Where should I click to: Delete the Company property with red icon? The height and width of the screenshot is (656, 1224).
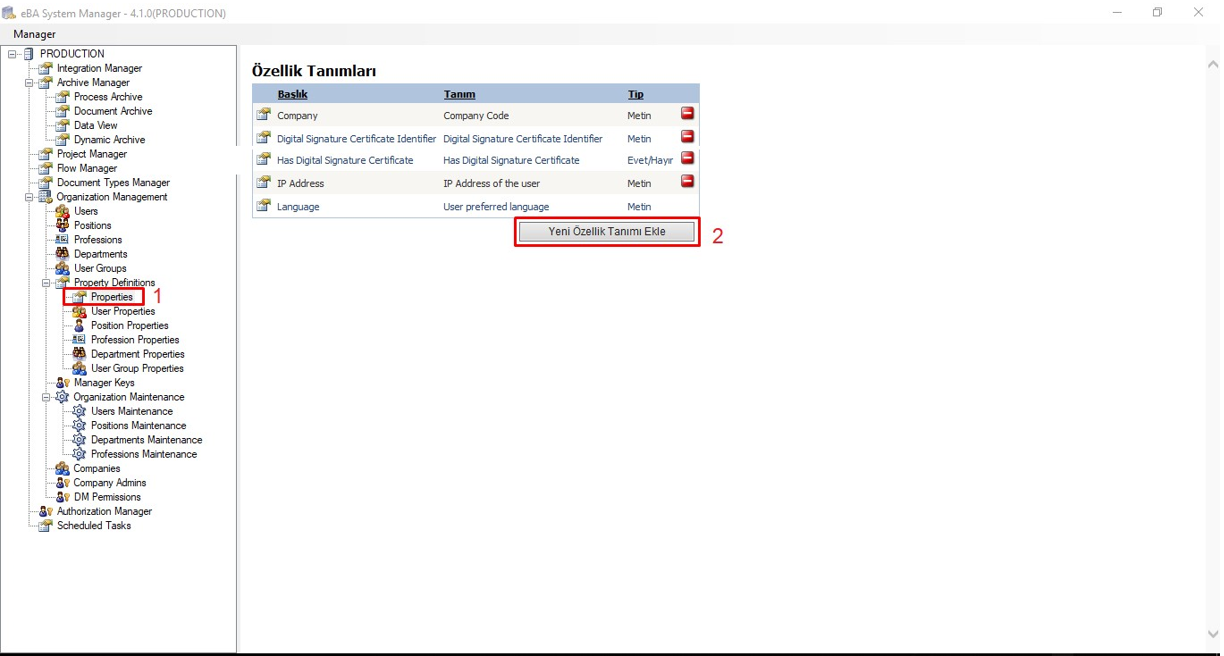[x=688, y=113]
